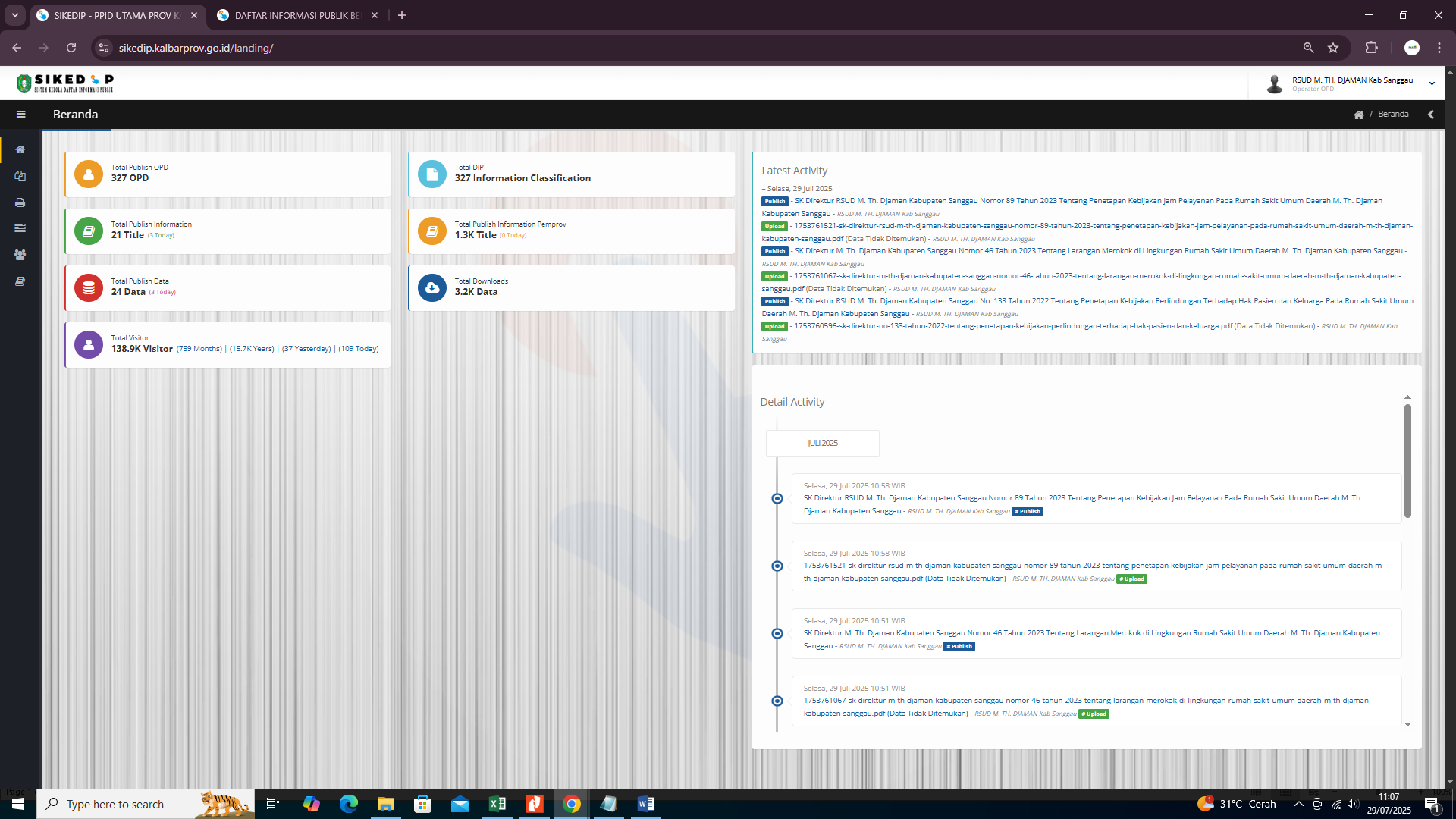Click the breadcrumb home icon
Screen dimensions: 1456x819
[1358, 115]
